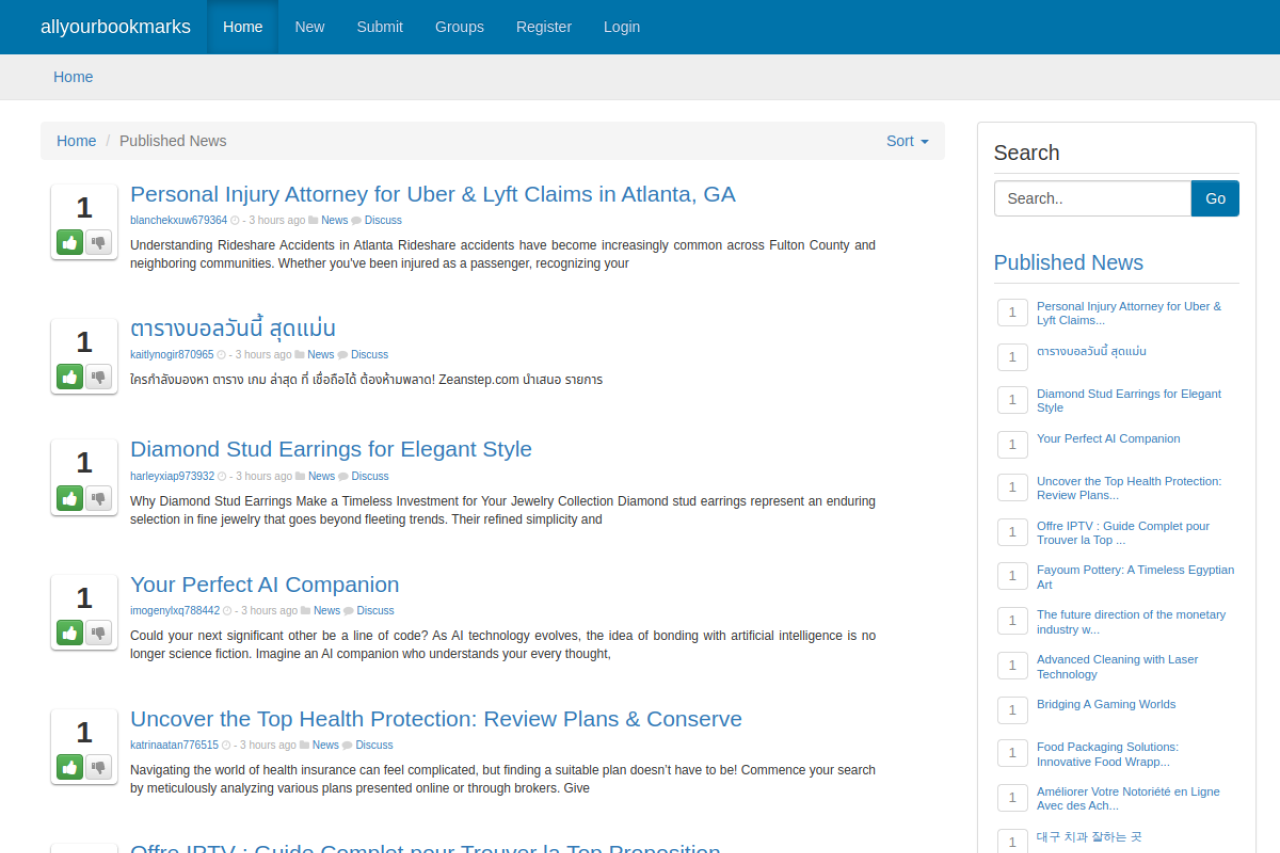Click the Login link in navbar
This screenshot has width=1280, height=853.
[x=621, y=27]
